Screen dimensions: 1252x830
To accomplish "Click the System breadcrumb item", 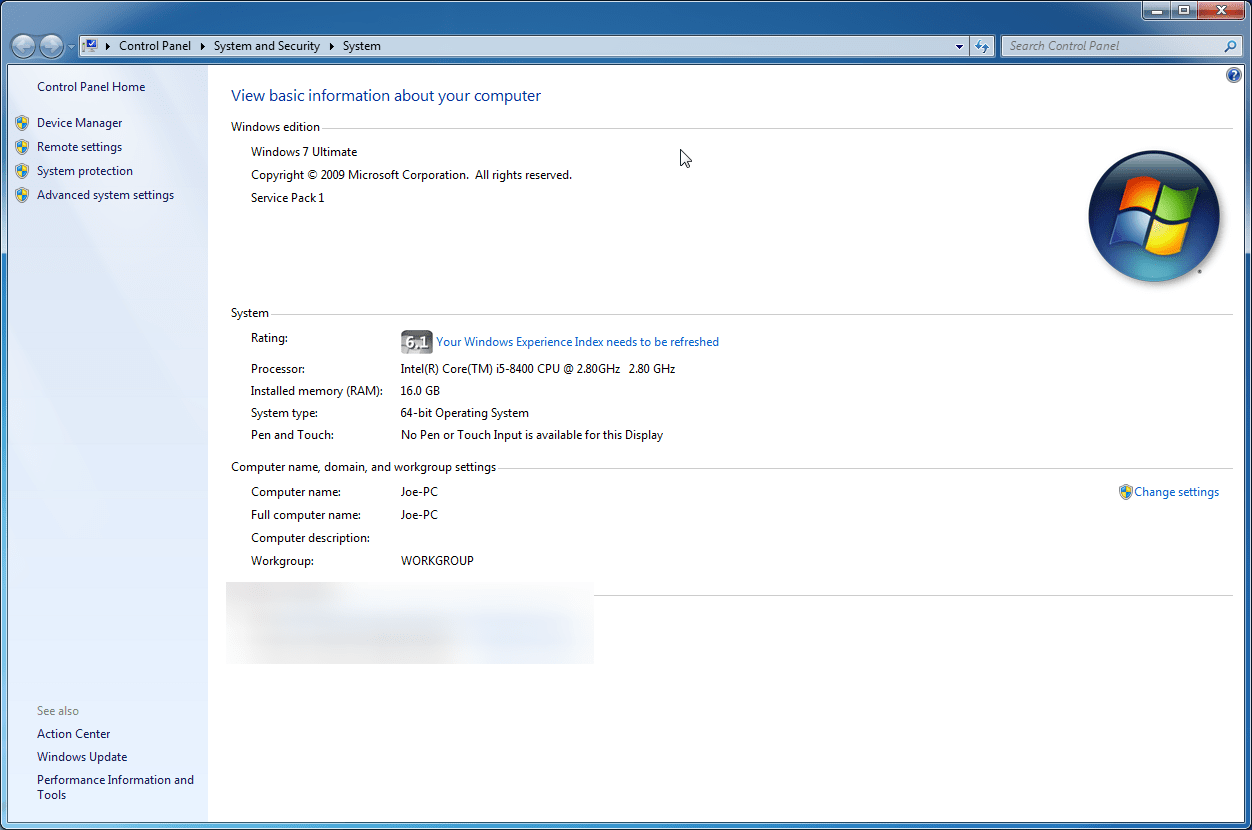I will (x=362, y=46).
